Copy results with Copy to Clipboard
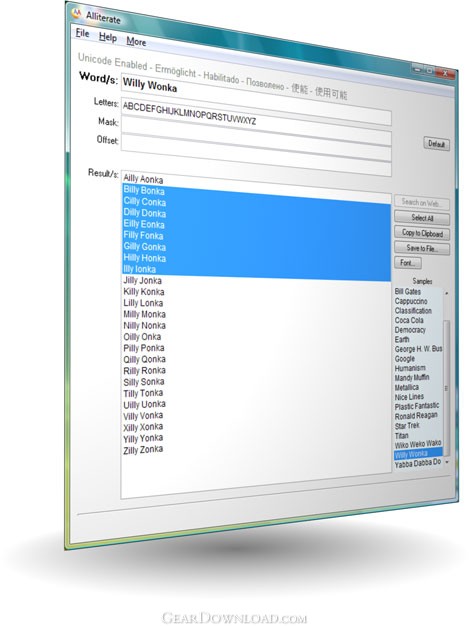 (x=422, y=233)
